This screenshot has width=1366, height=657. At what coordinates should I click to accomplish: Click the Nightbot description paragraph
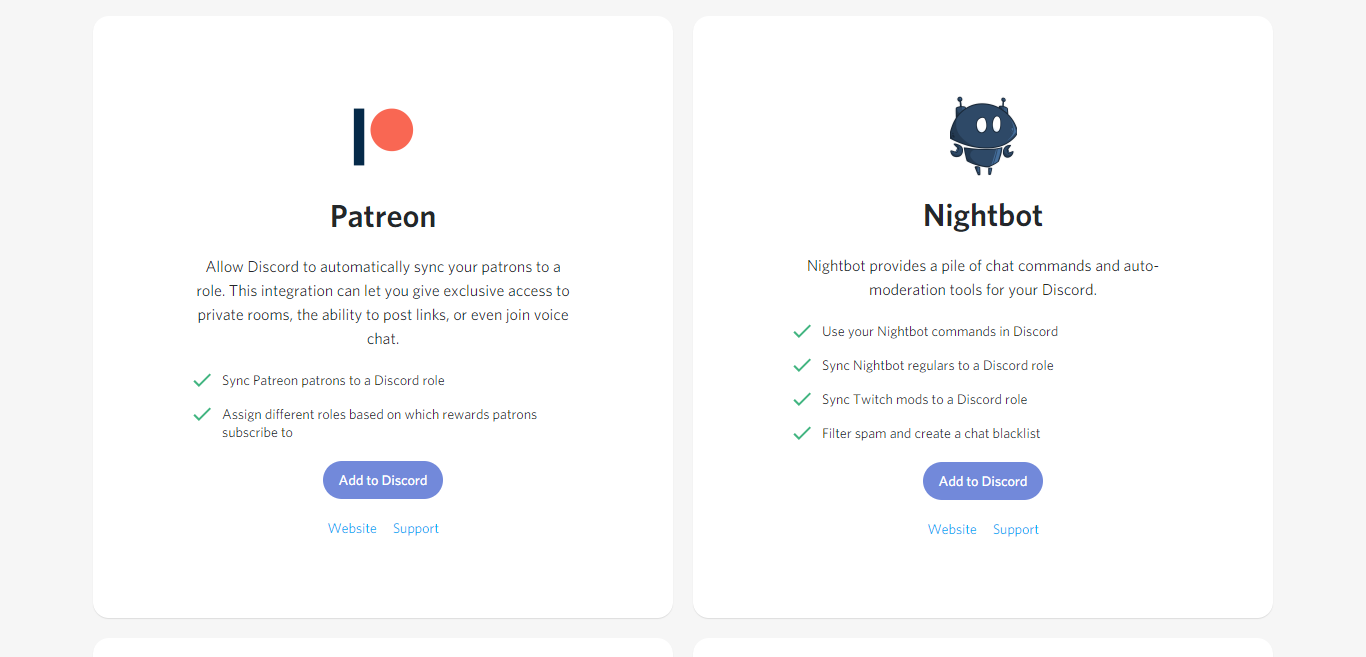click(983, 278)
